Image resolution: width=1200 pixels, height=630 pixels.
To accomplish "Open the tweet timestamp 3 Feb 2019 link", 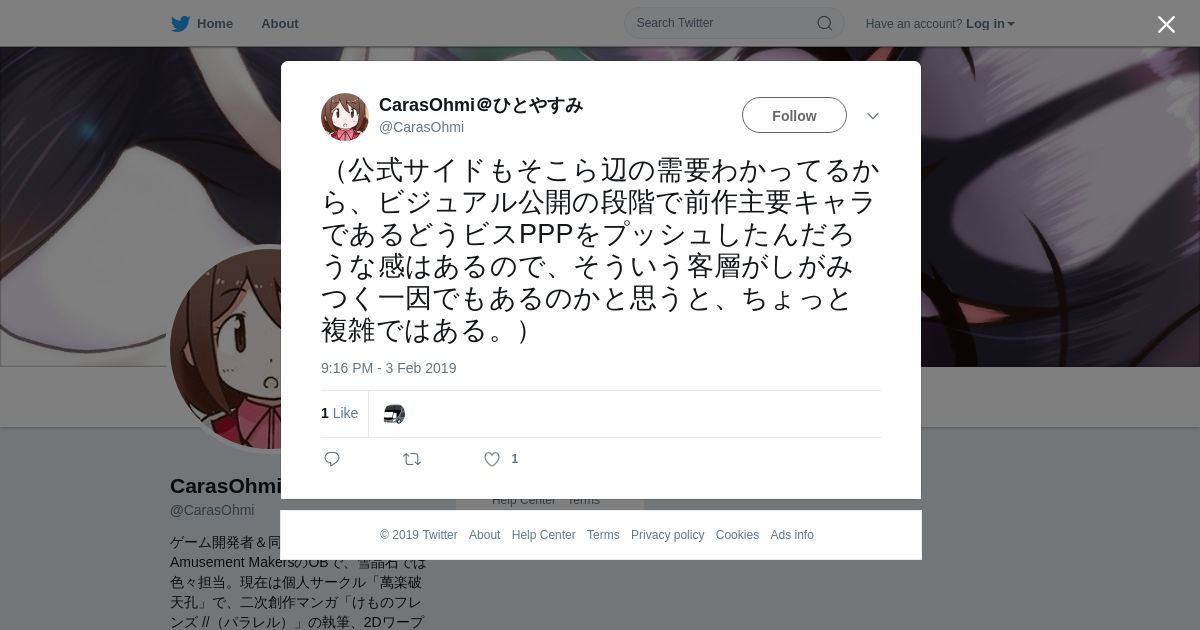I will (x=388, y=368).
